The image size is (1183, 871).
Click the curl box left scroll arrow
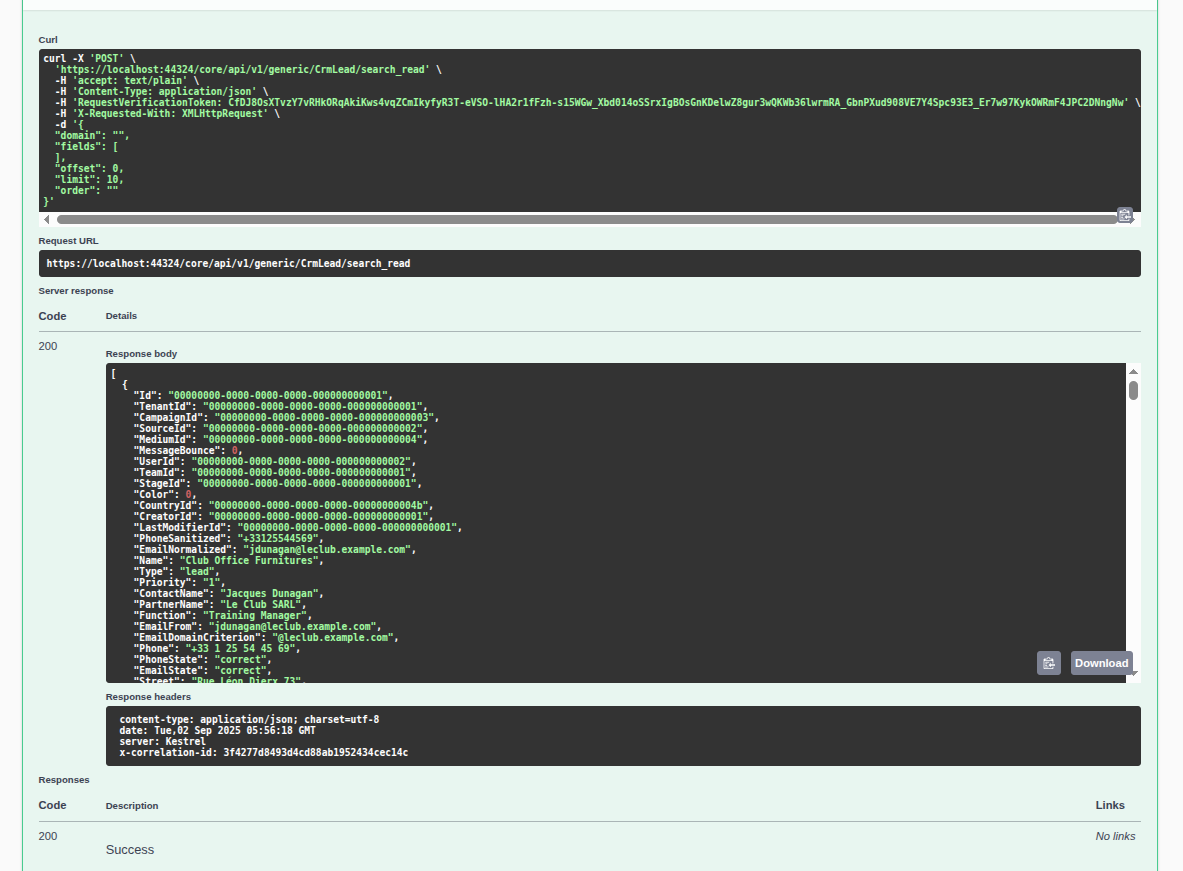click(47, 220)
